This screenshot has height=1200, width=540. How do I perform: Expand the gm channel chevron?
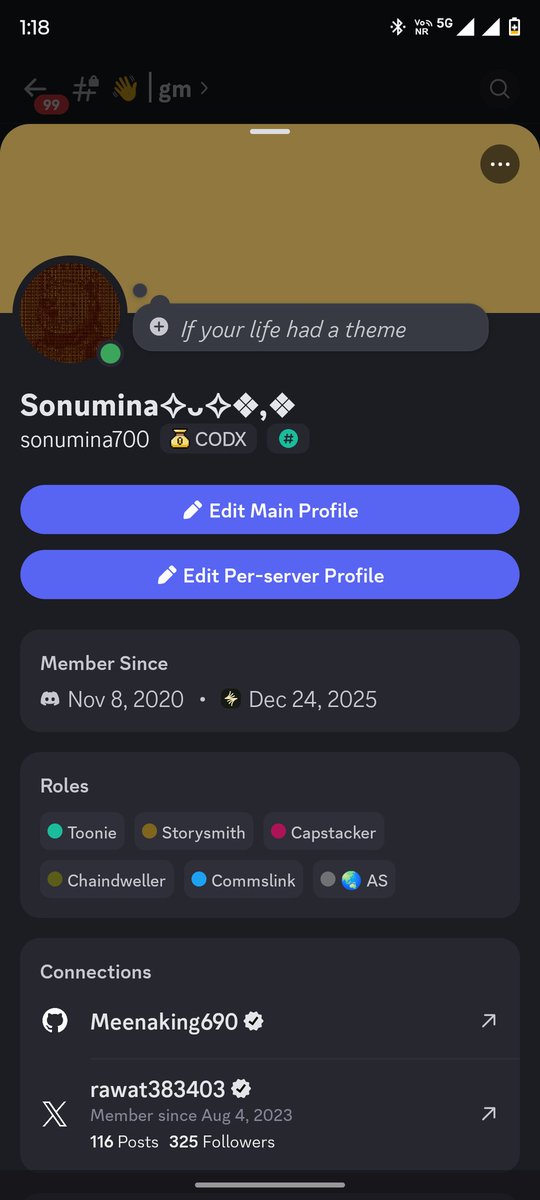205,89
